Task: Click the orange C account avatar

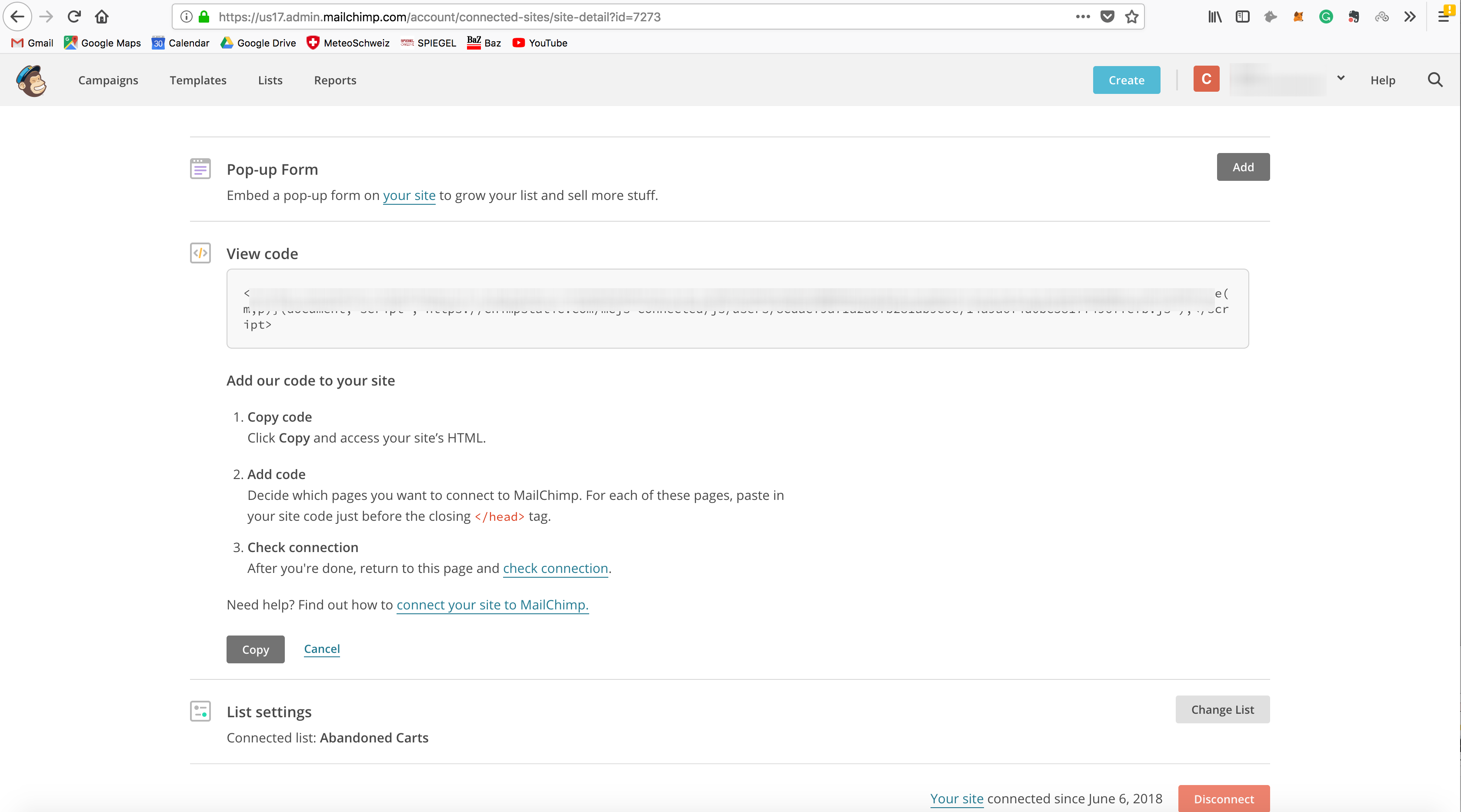Action: pyautogui.click(x=1206, y=79)
